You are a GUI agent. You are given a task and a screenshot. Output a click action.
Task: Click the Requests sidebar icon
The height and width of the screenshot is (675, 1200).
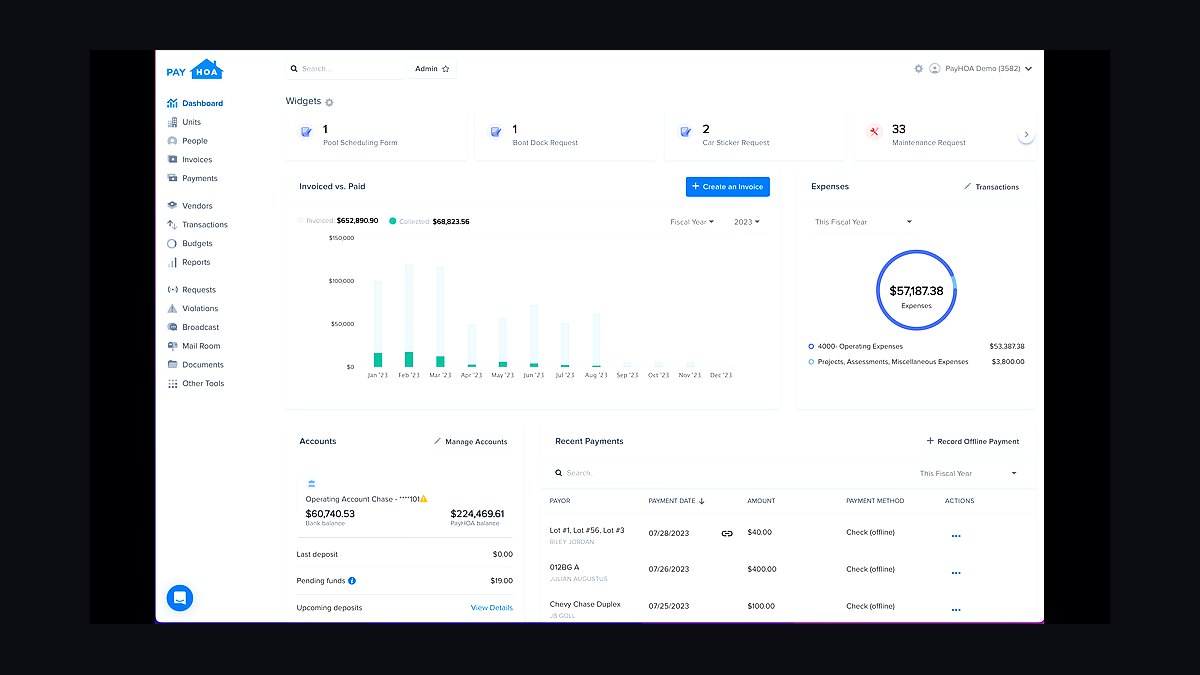point(172,290)
